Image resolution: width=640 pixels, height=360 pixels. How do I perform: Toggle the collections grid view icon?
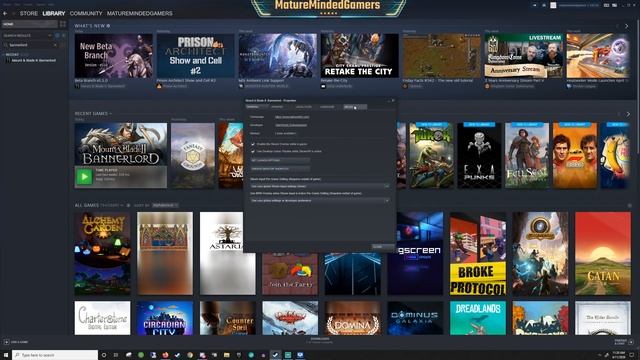[x=63, y=24]
